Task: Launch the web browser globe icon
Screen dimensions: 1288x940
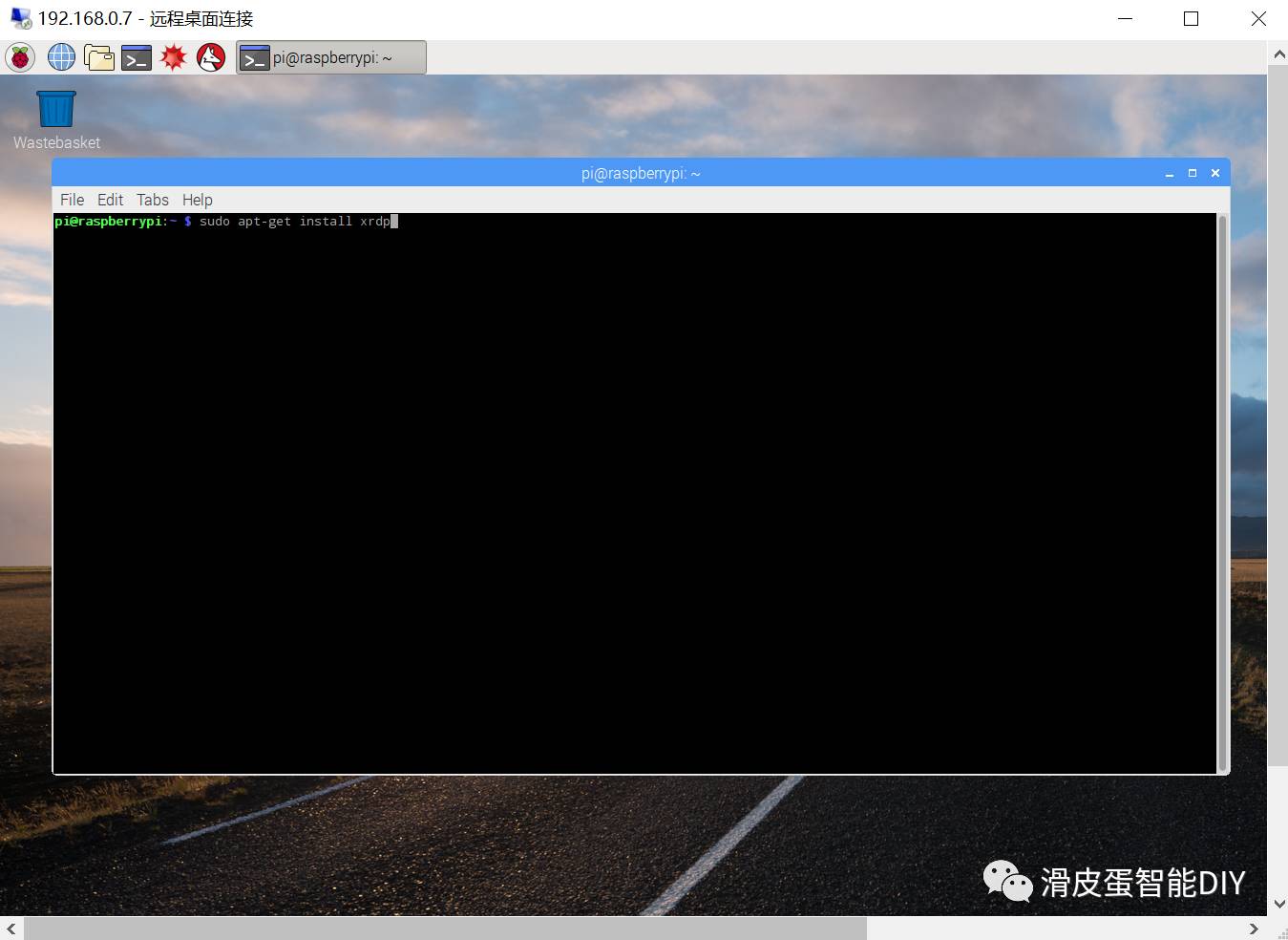Action: click(x=61, y=57)
